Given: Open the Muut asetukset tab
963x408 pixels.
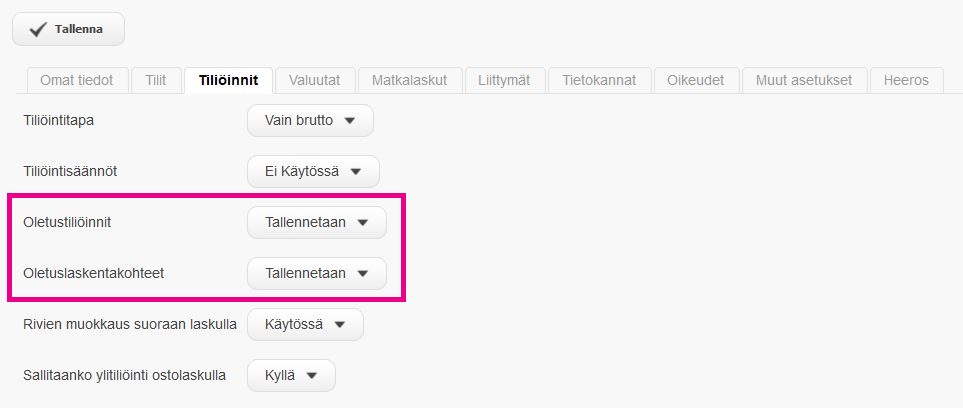Looking at the screenshot, I should [804, 80].
